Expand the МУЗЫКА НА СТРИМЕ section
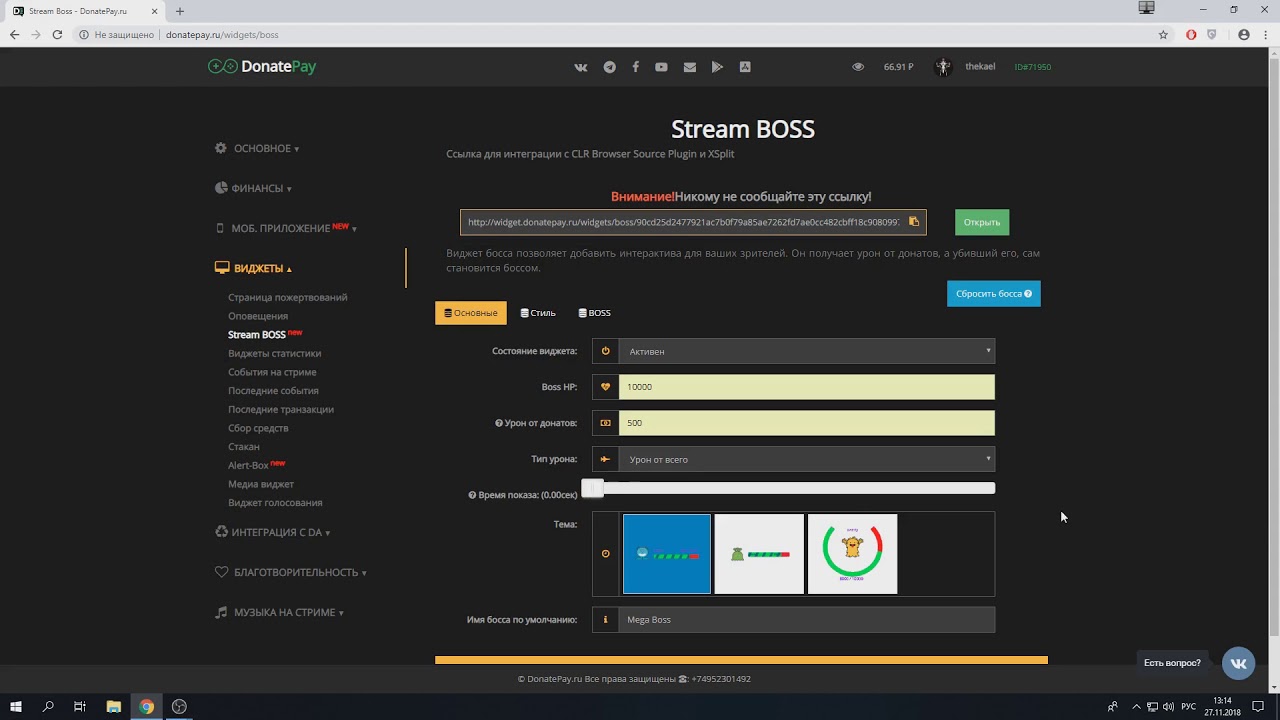 pyautogui.click(x=280, y=612)
